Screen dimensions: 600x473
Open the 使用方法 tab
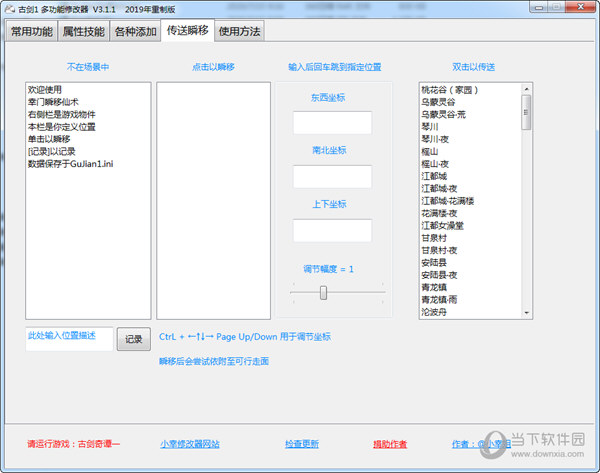(x=239, y=31)
